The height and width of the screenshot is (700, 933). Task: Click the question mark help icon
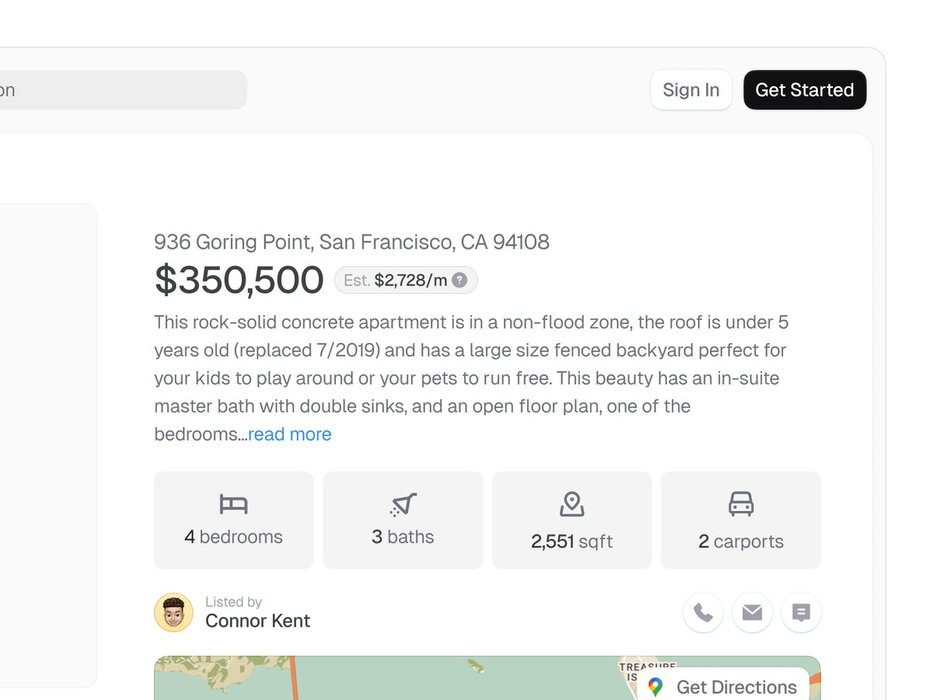pos(460,281)
